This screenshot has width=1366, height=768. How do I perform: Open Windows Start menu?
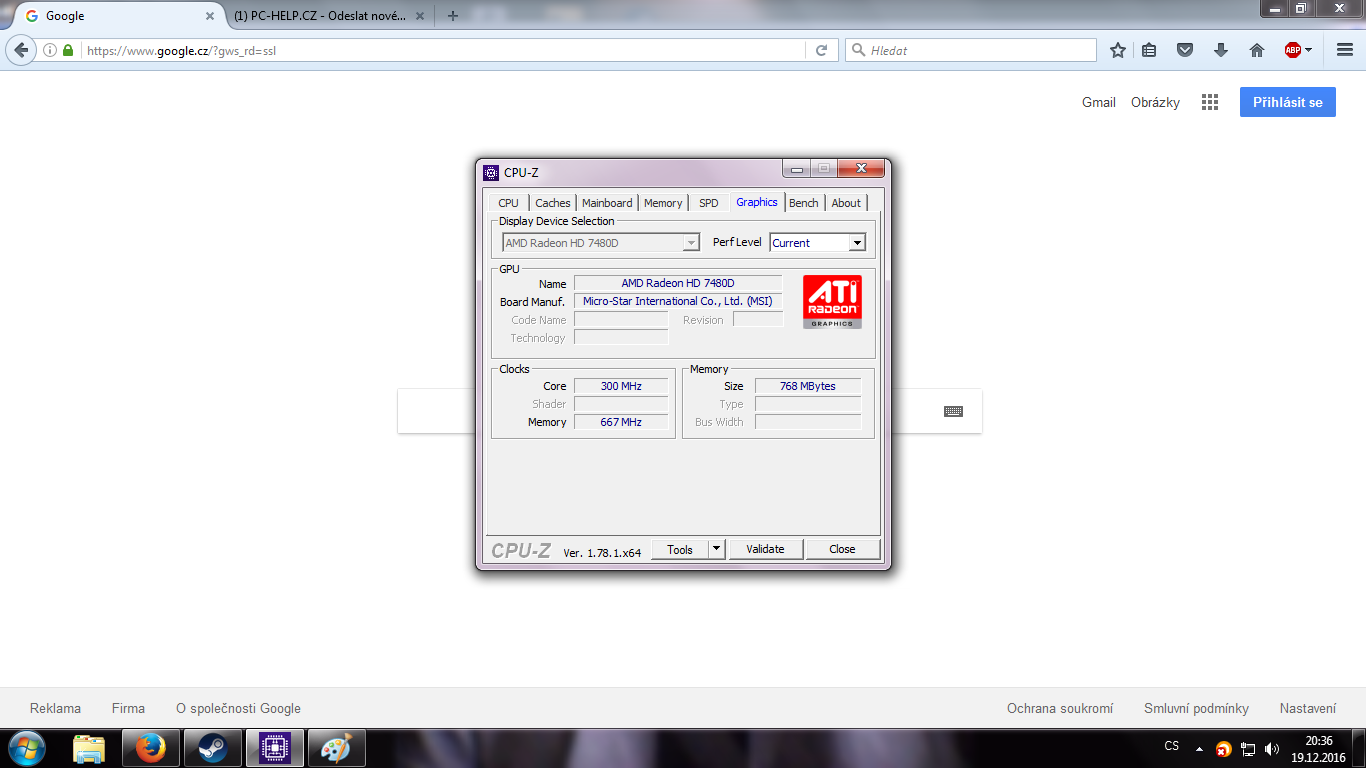26,748
